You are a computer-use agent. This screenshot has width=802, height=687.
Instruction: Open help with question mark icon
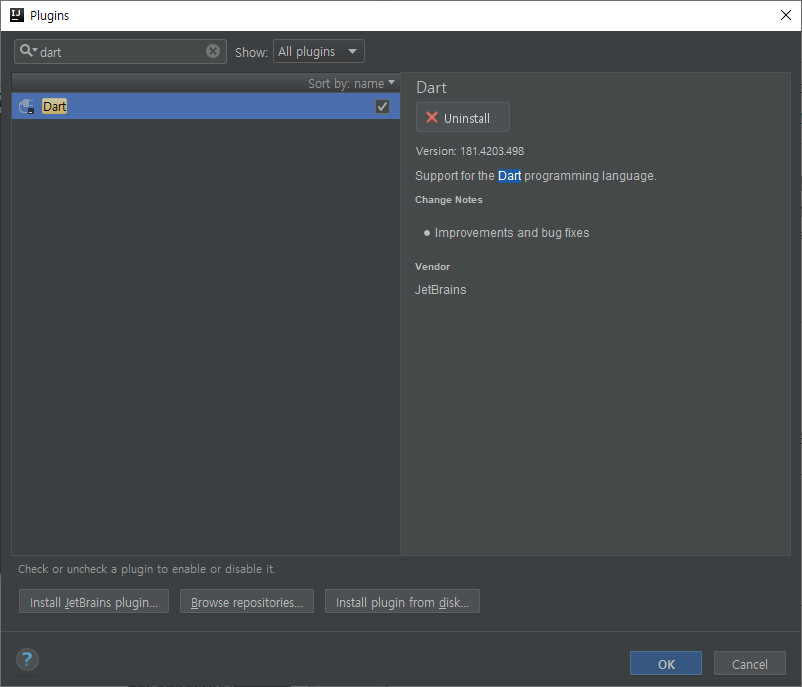27,659
